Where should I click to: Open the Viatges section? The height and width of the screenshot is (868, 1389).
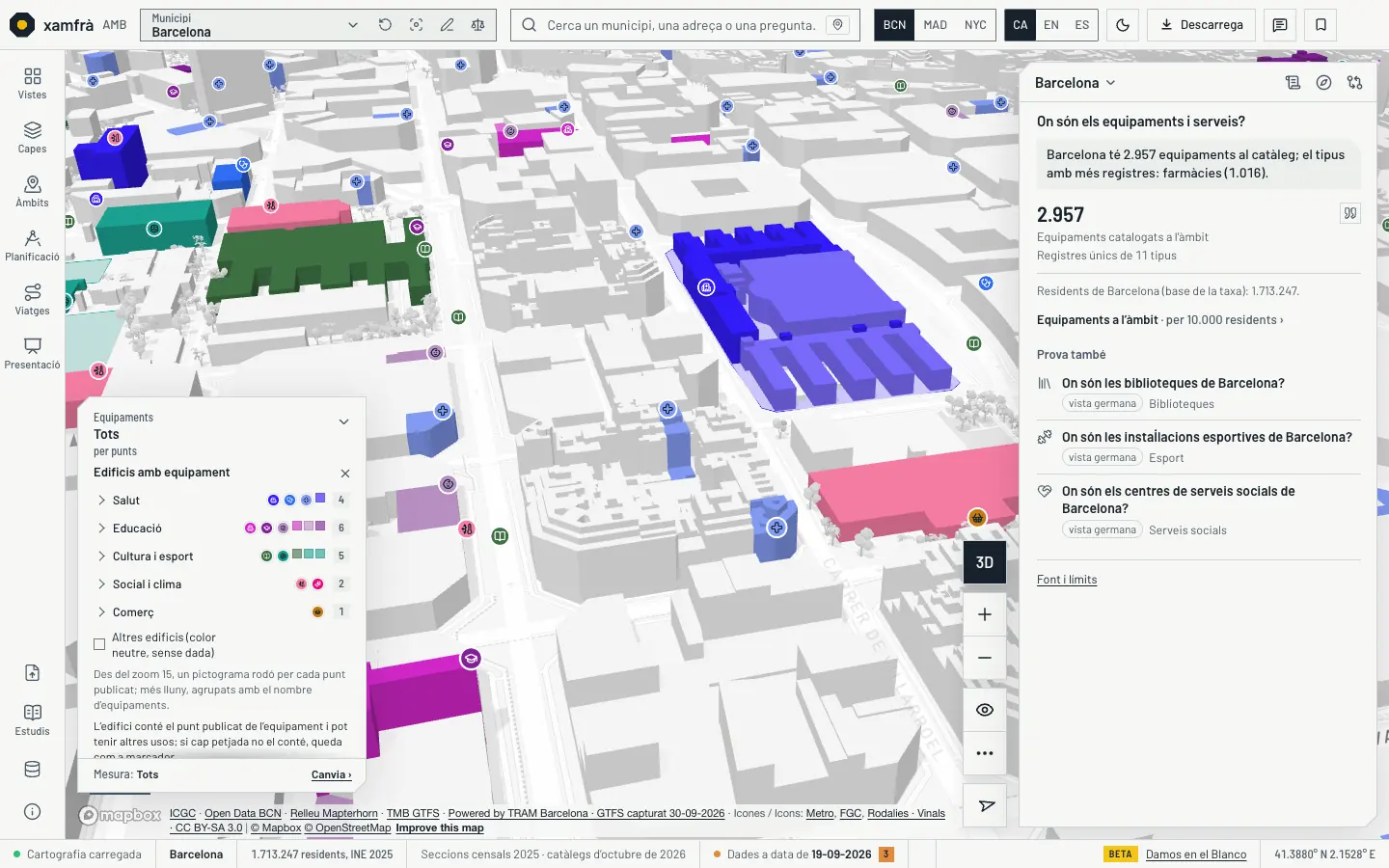click(x=32, y=299)
